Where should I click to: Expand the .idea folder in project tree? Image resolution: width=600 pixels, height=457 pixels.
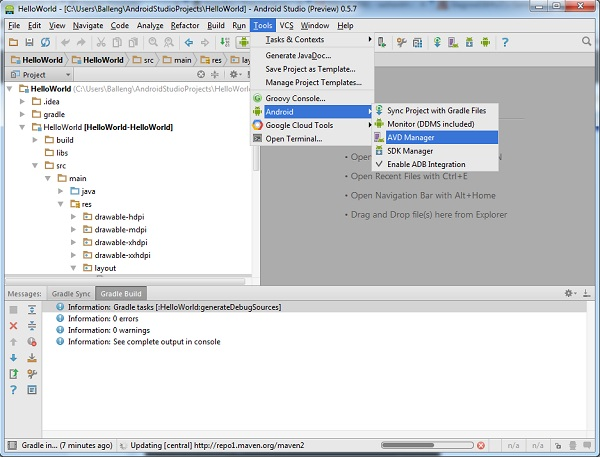pyautogui.click(x=23, y=102)
